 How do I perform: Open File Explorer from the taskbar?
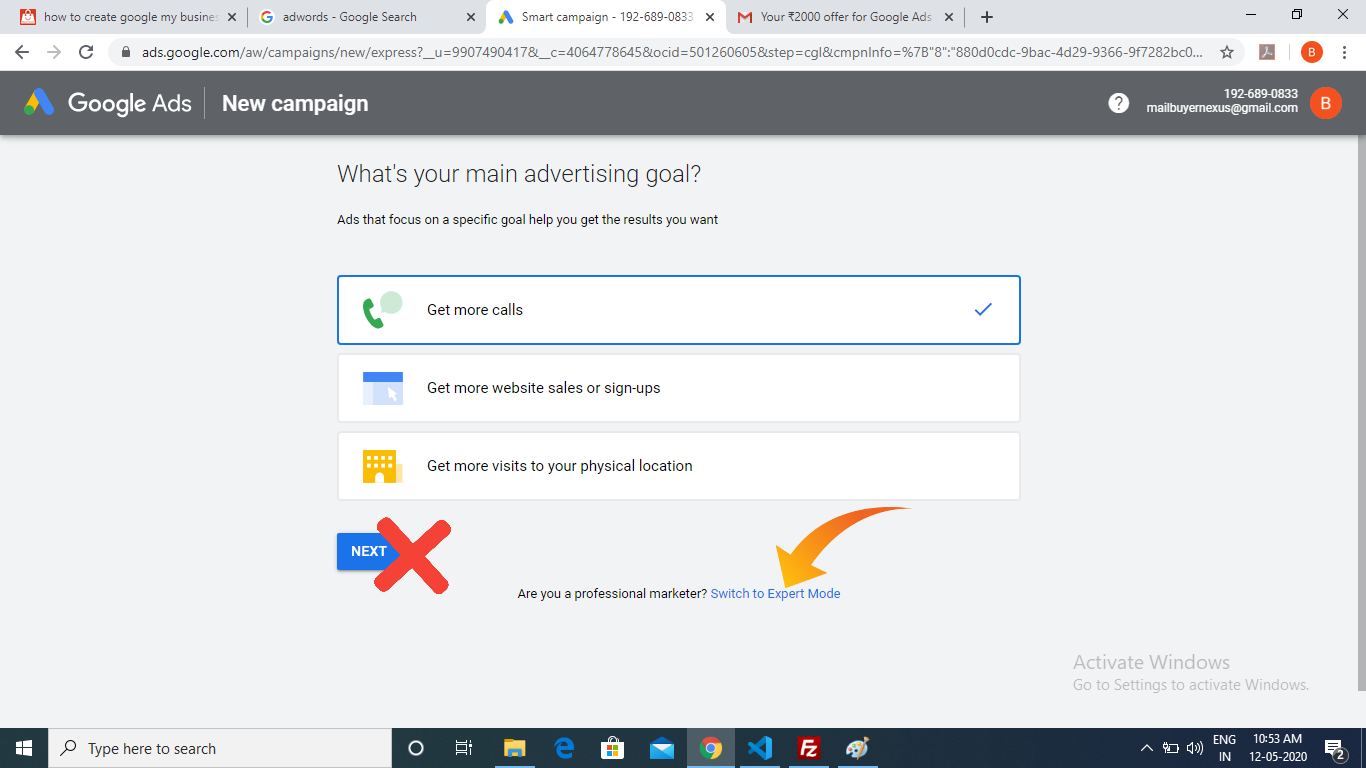click(x=514, y=748)
